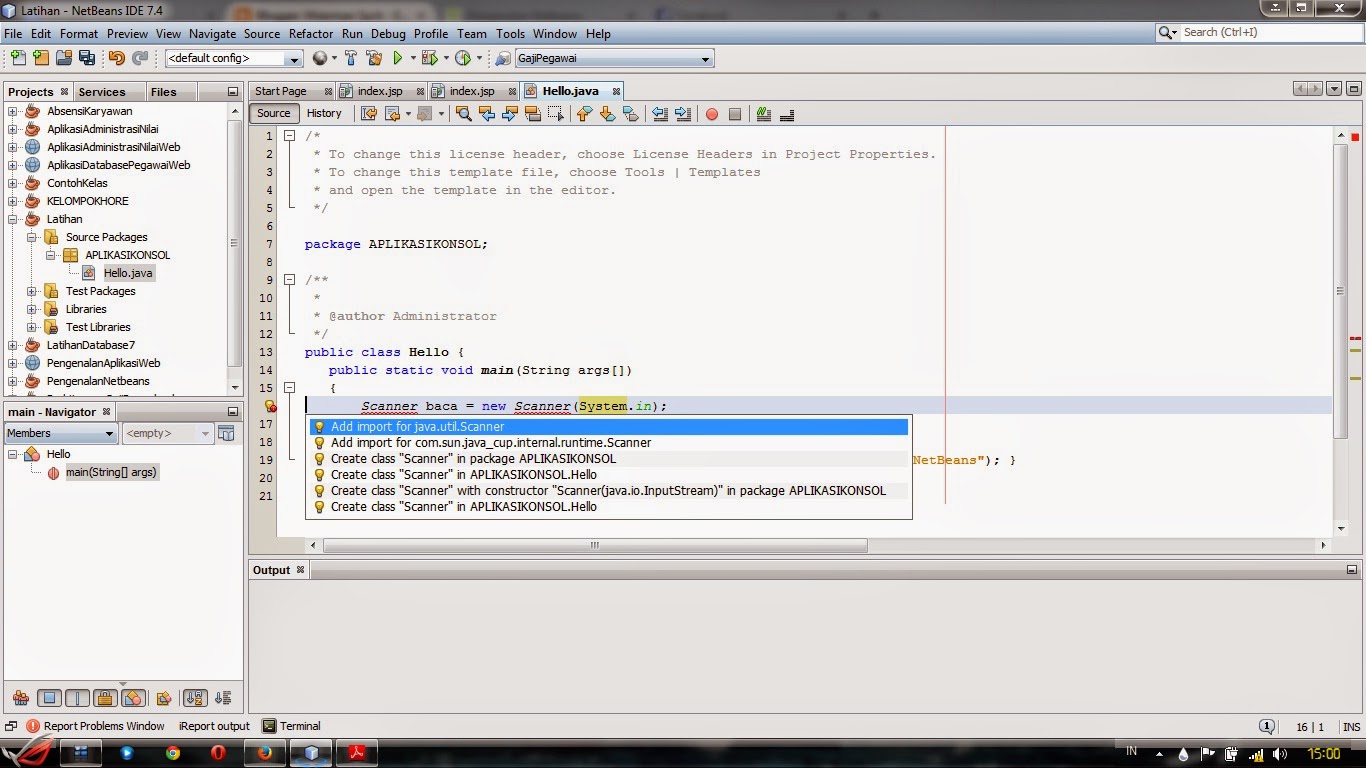Start macro recording with red circle
The height and width of the screenshot is (768, 1366).
(x=712, y=114)
